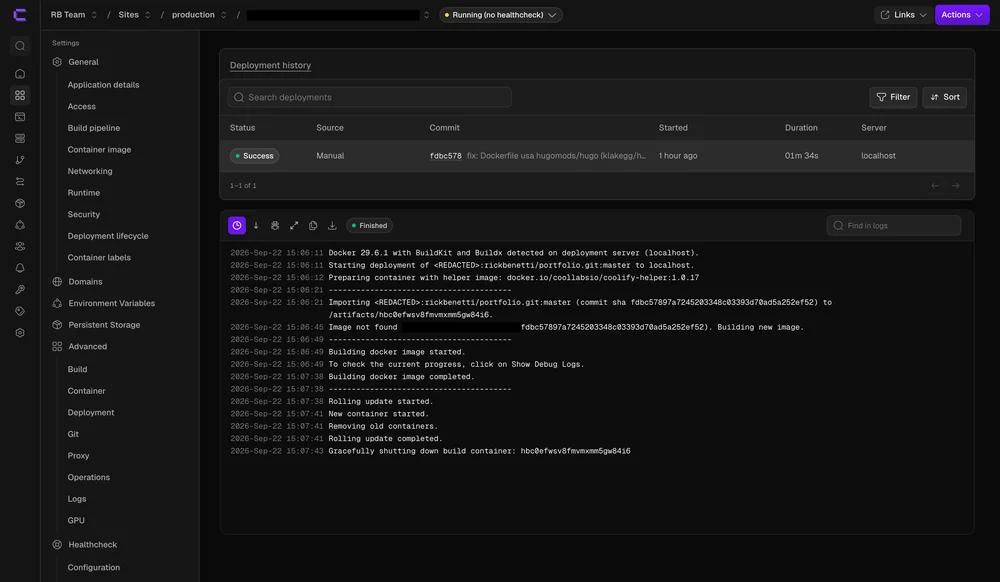The height and width of the screenshot is (582, 1000).
Task: Open Networking settings
Action: click(90, 171)
